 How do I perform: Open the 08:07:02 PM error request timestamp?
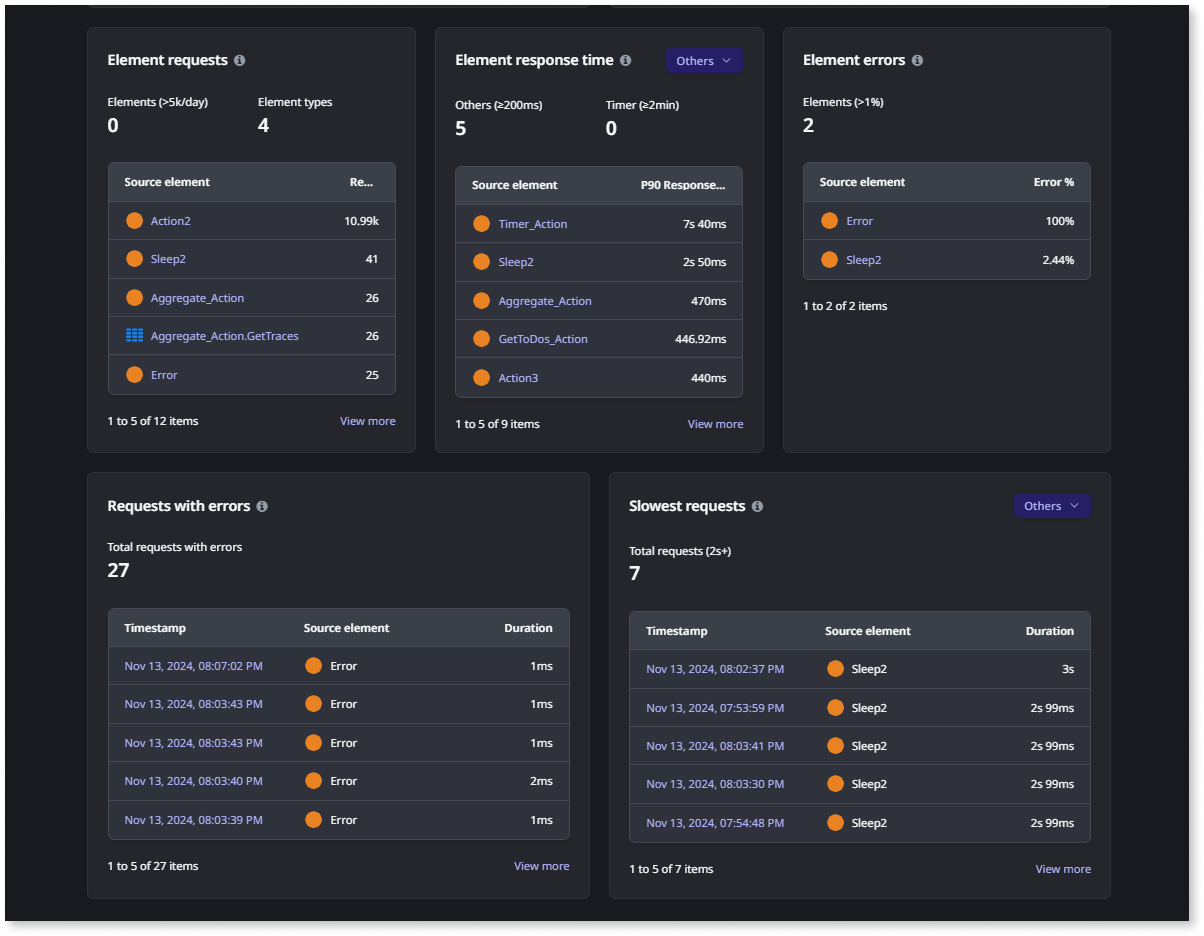coord(193,666)
